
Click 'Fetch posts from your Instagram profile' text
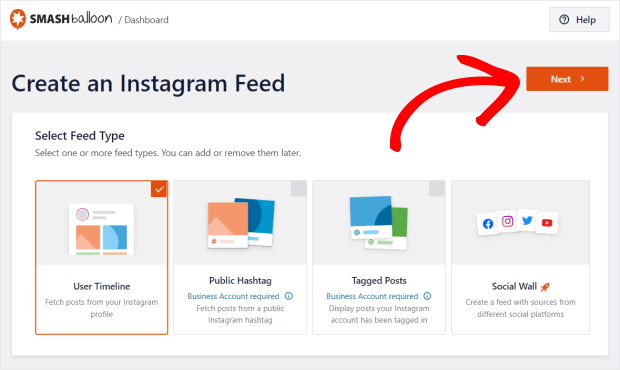click(102, 308)
